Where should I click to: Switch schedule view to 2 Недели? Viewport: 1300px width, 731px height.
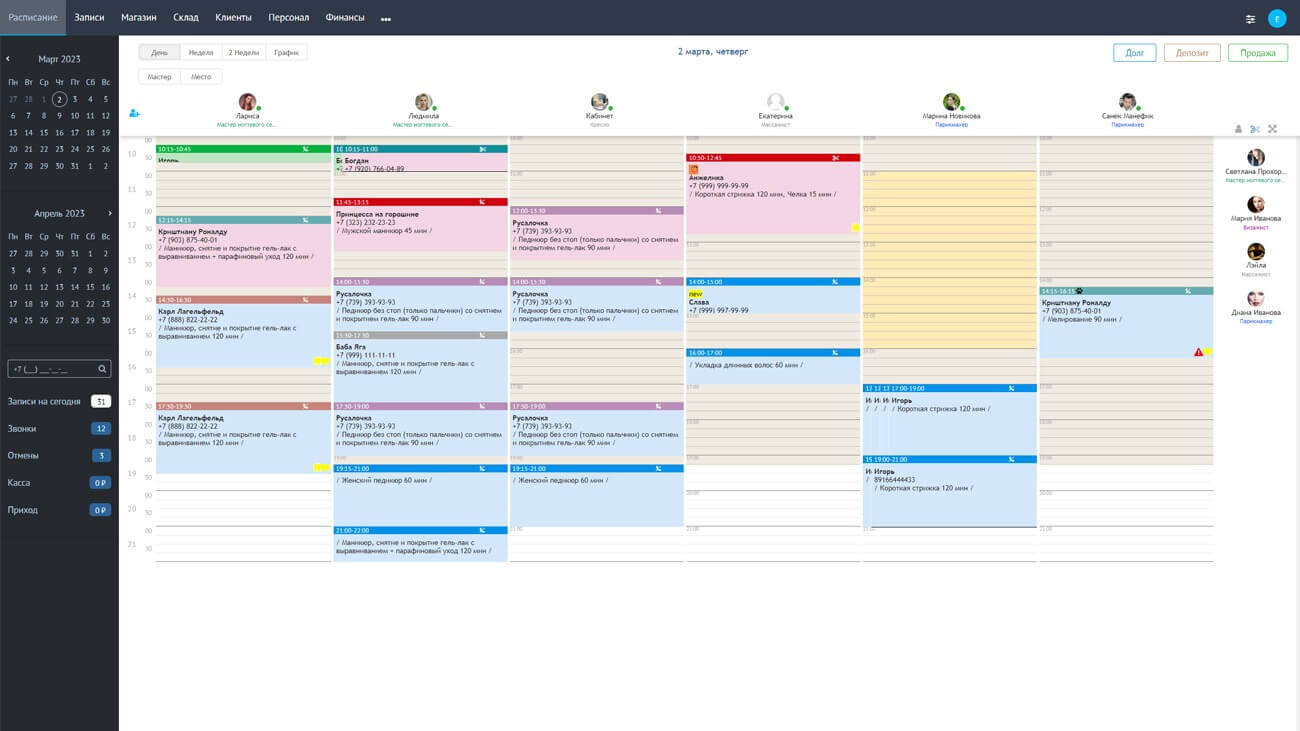[x=243, y=53]
